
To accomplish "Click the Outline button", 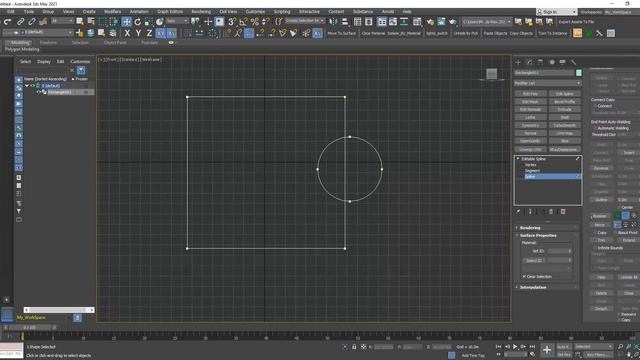I will pyautogui.click(x=601, y=200).
